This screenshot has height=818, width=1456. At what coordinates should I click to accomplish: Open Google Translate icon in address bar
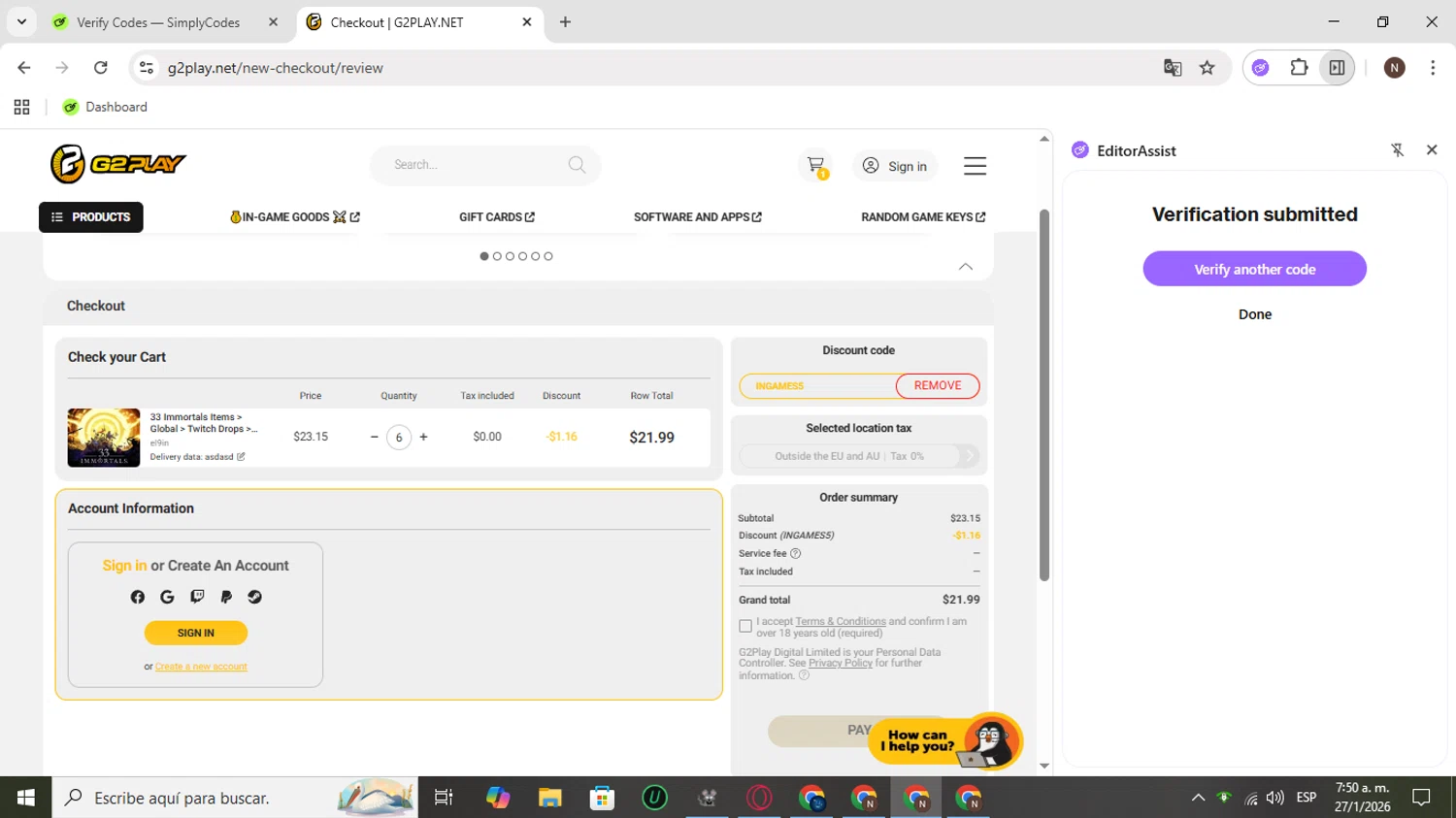point(1173,68)
